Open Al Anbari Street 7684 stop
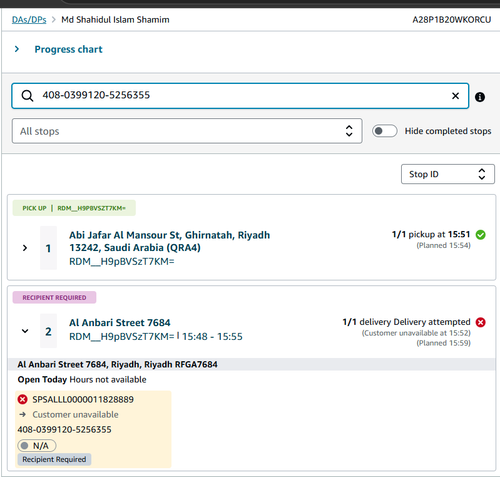500x477 pixels. coord(120,323)
